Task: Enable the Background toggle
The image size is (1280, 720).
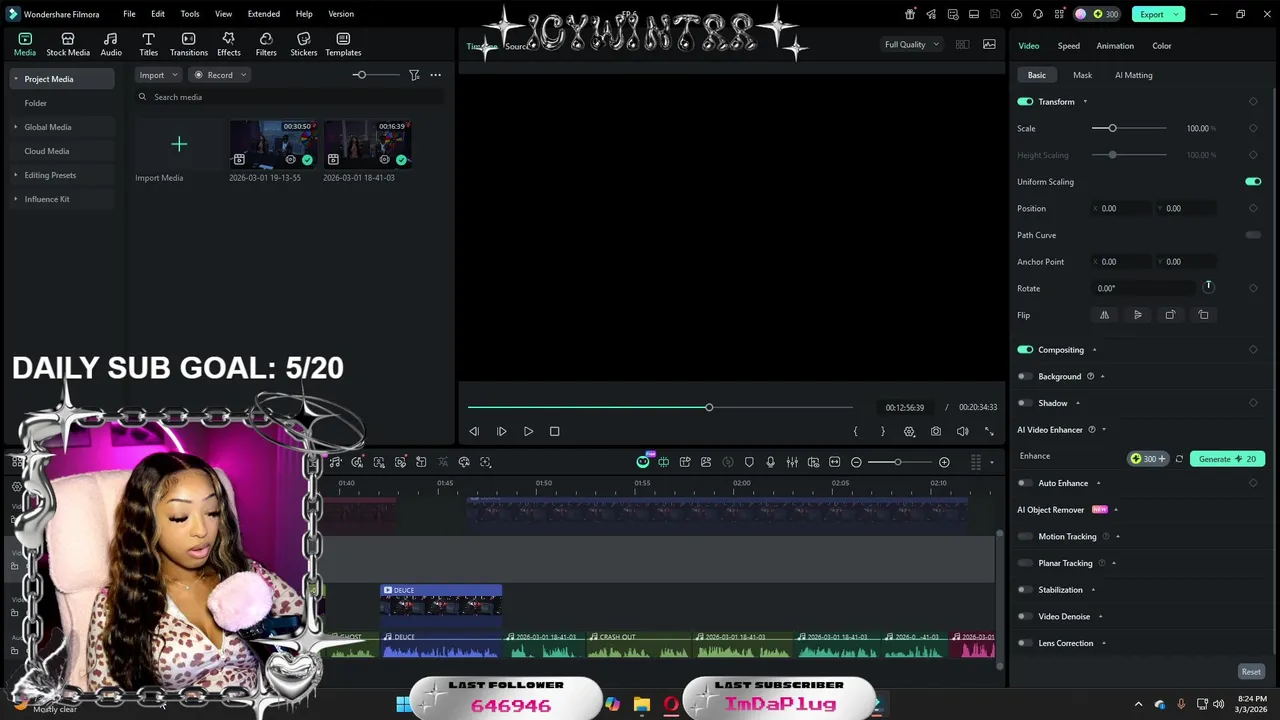Action: pyautogui.click(x=1025, y=377)
